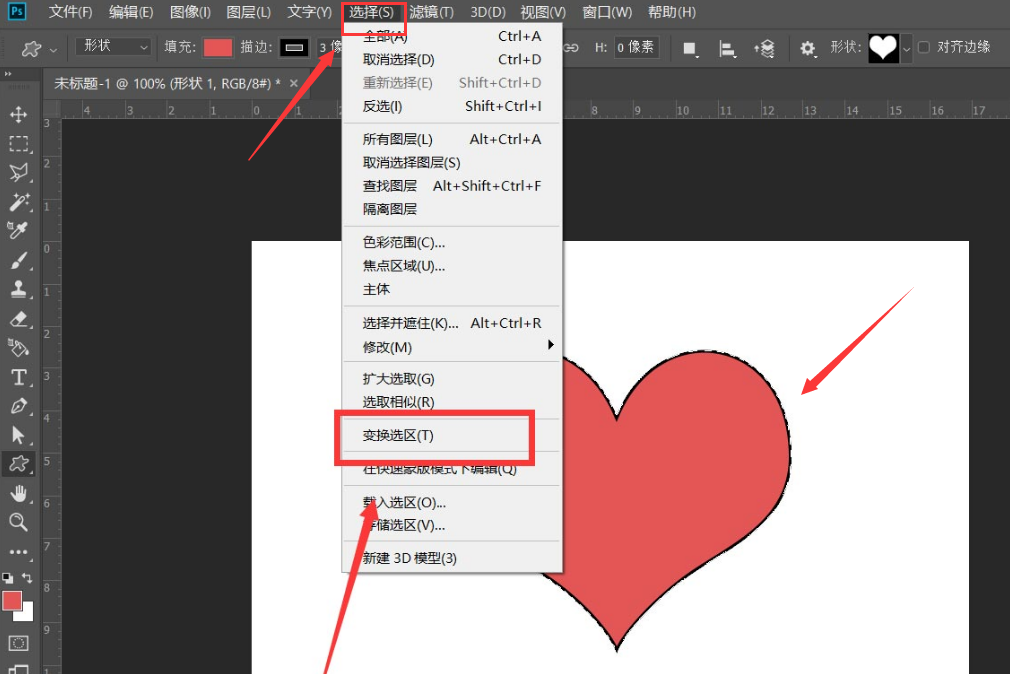Choose 反选(I) menu item

pyautogui.click(x=452, y=106)
